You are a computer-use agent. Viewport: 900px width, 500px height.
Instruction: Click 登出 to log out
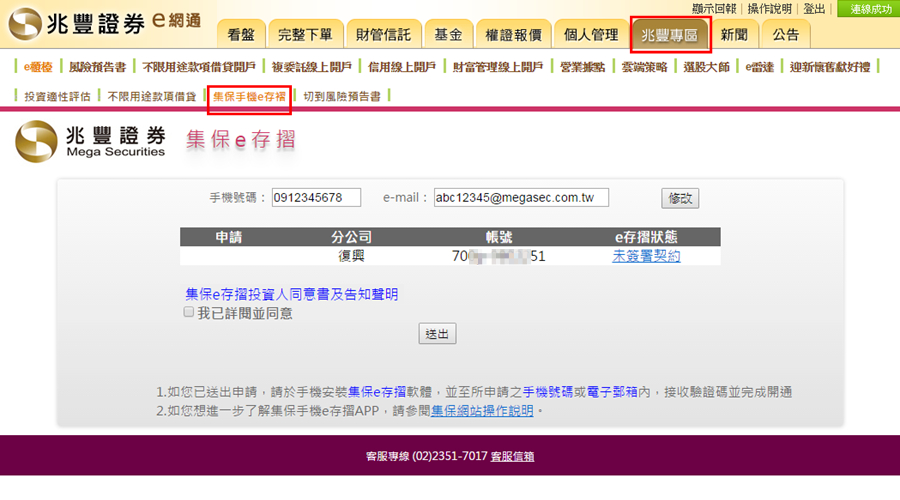coord(814,9)
